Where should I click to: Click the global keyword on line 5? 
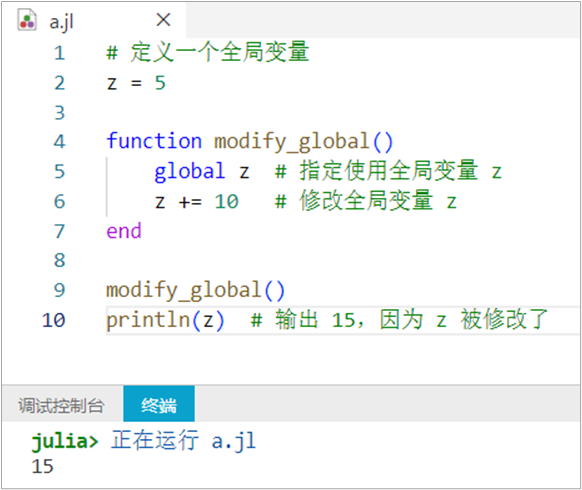point(190,172)
